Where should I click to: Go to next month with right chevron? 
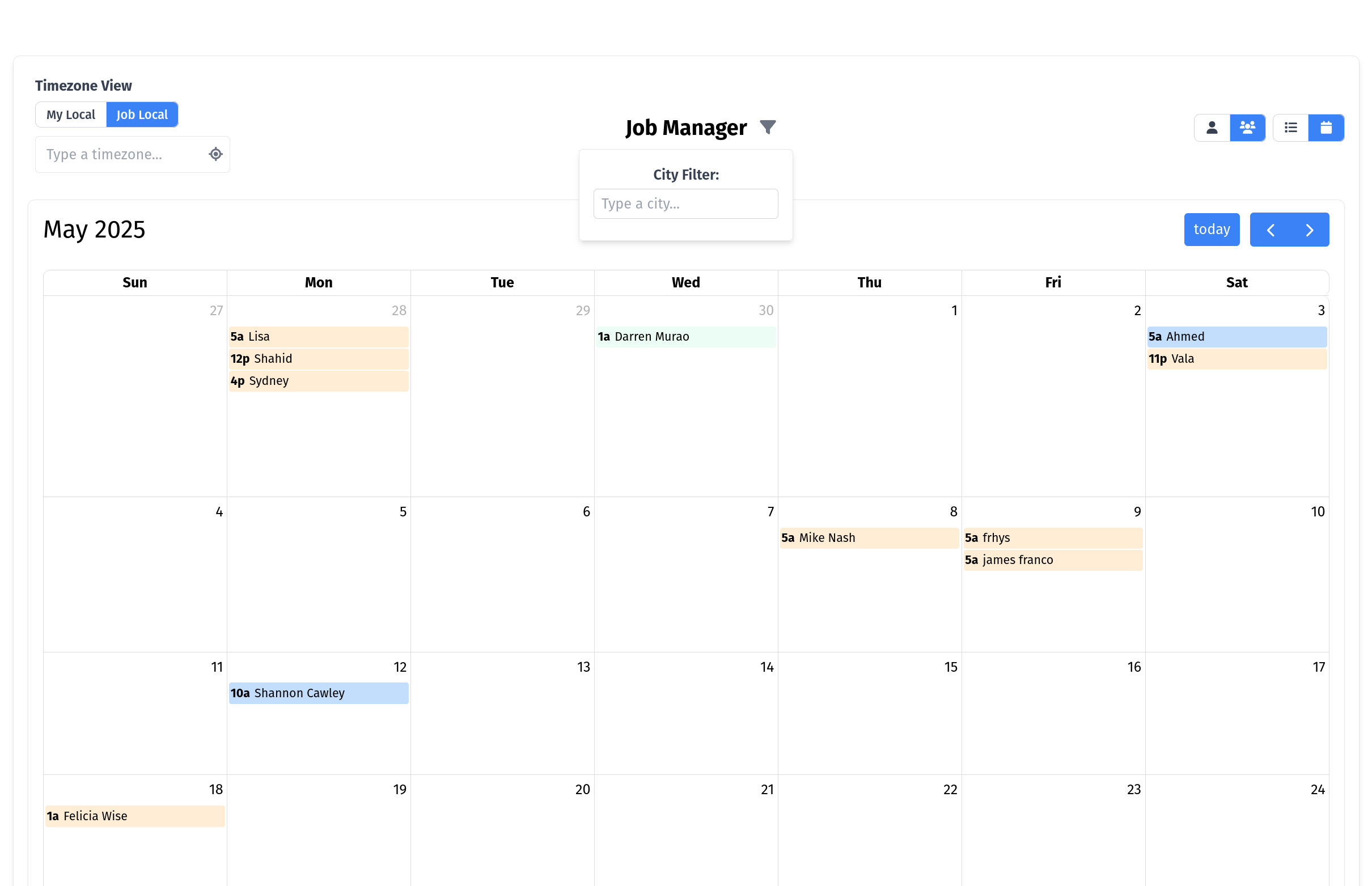point(1309,229)
